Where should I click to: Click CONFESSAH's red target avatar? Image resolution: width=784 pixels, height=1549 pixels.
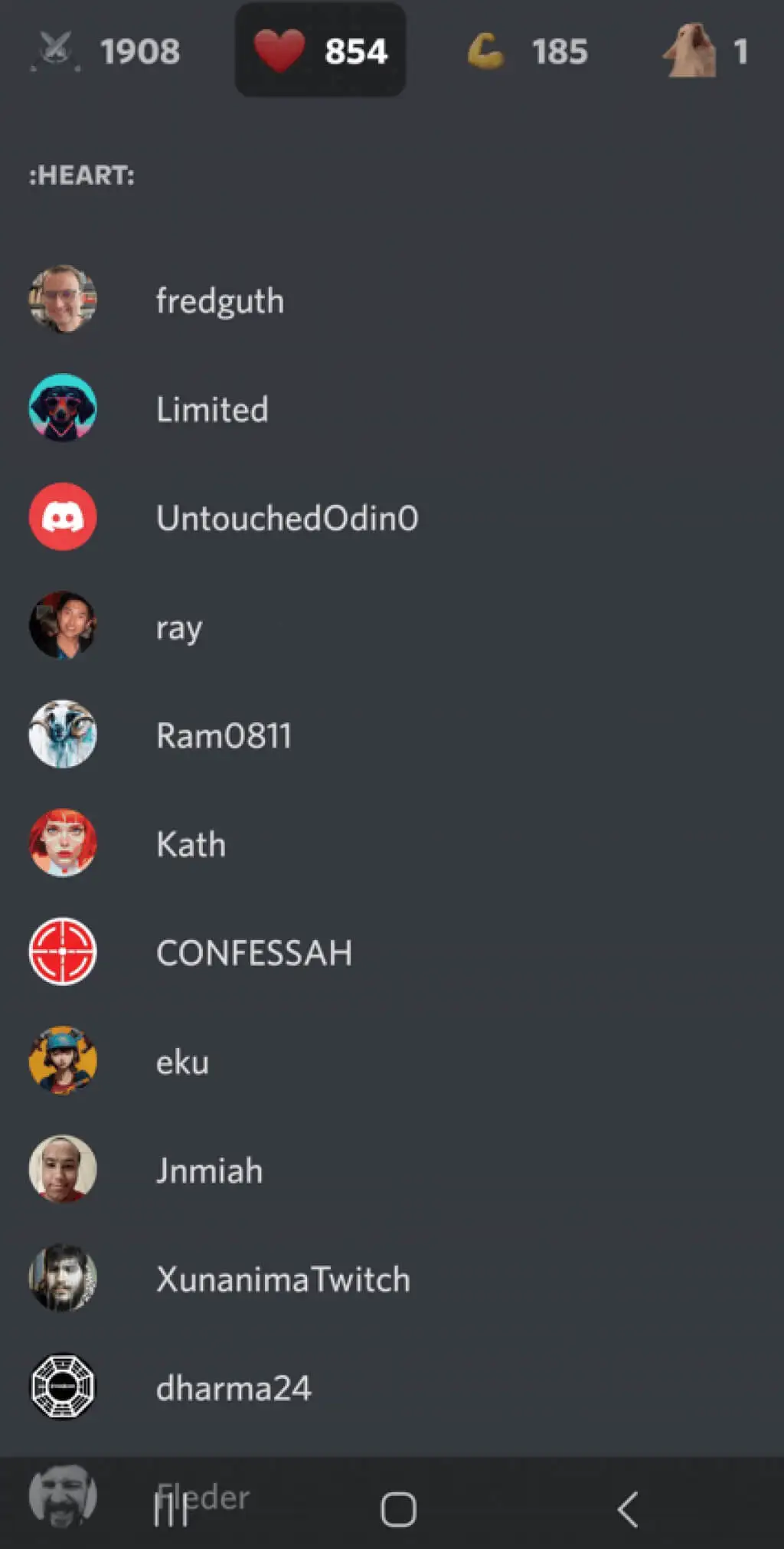pyautogui.click(x=63, y=951)
